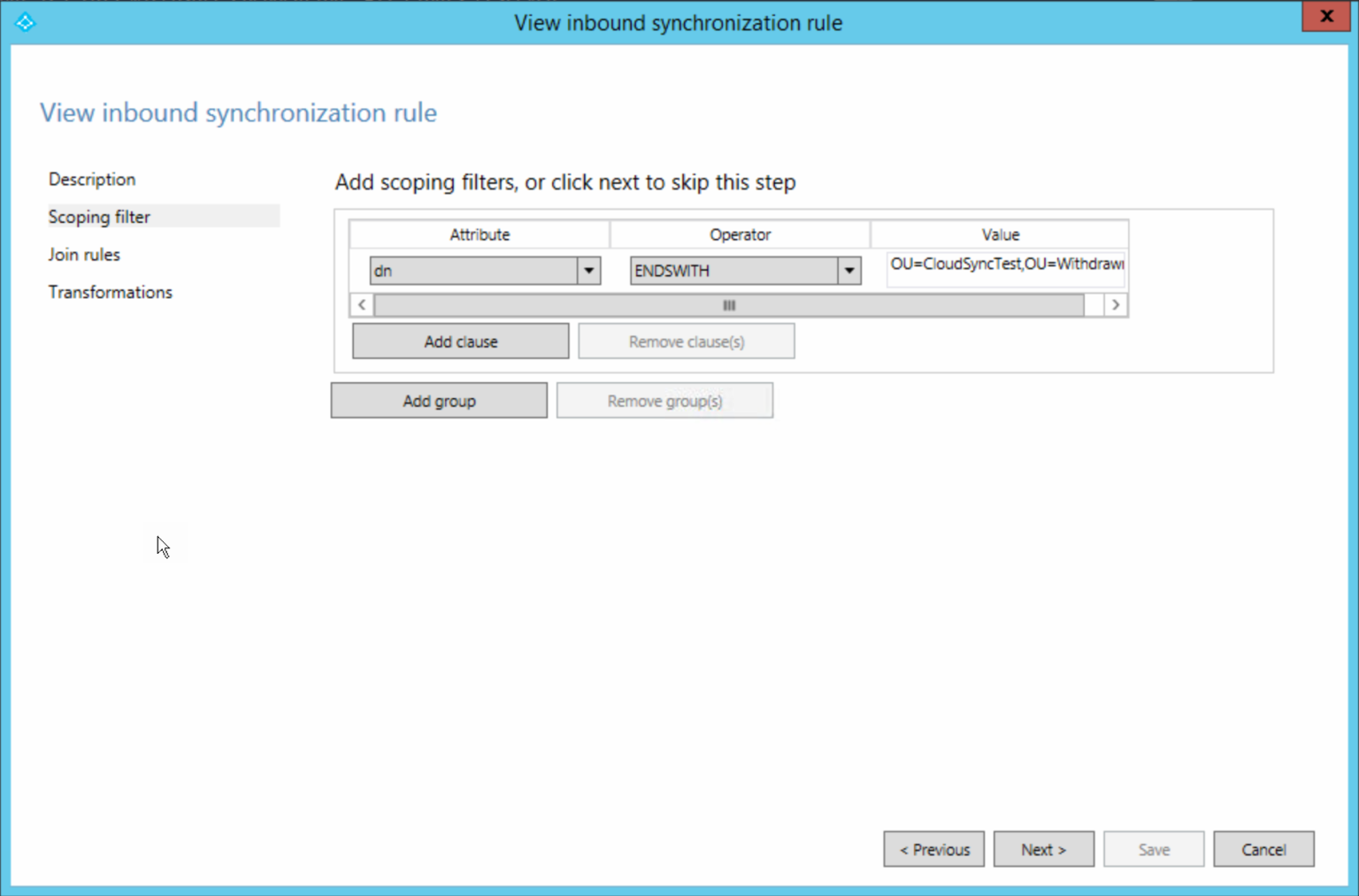Click the left arrow of the horizontal scrollbar
1359x896 pixels.
pos(362,304)
